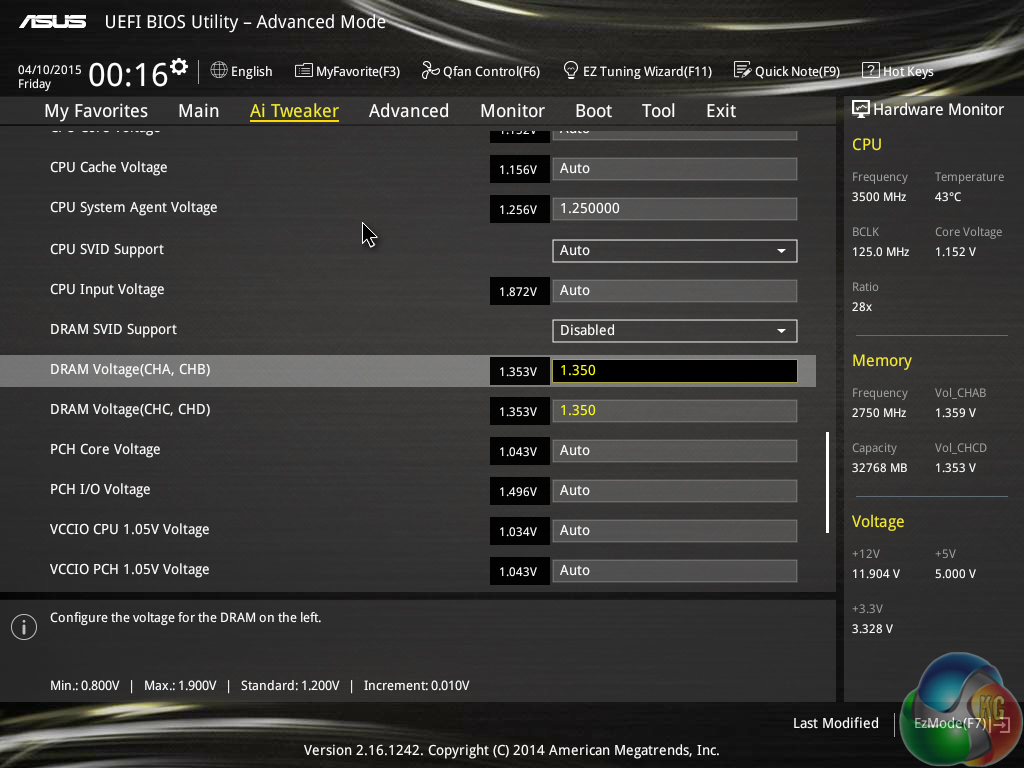The image size is (1024, 768).
Task: Open date and time settings gear
Action: (x=179, y=67)
